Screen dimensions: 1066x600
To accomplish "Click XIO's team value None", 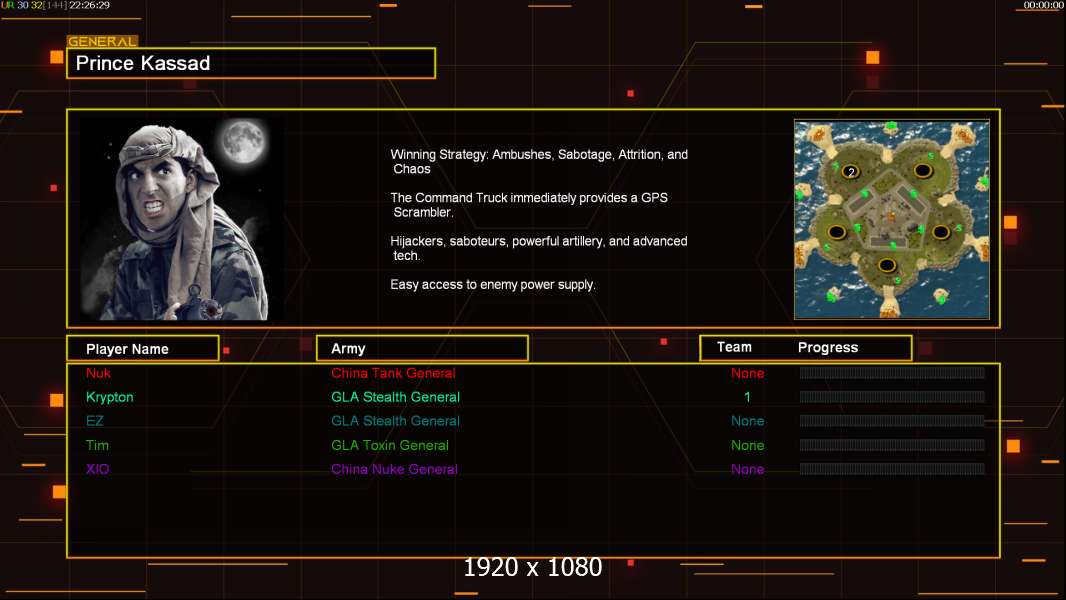I will coord(747,469).
